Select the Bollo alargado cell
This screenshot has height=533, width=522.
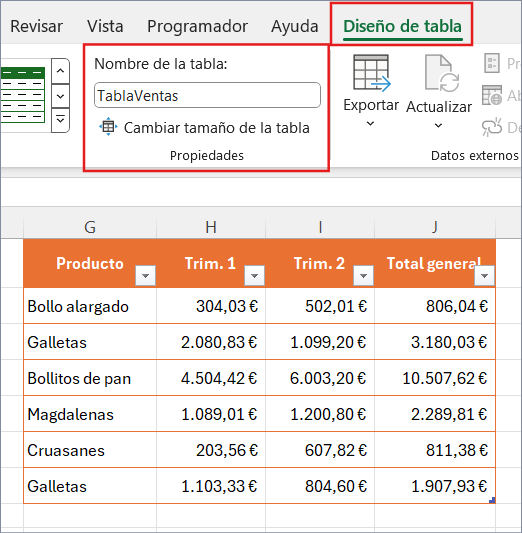[x=90, y=306]
